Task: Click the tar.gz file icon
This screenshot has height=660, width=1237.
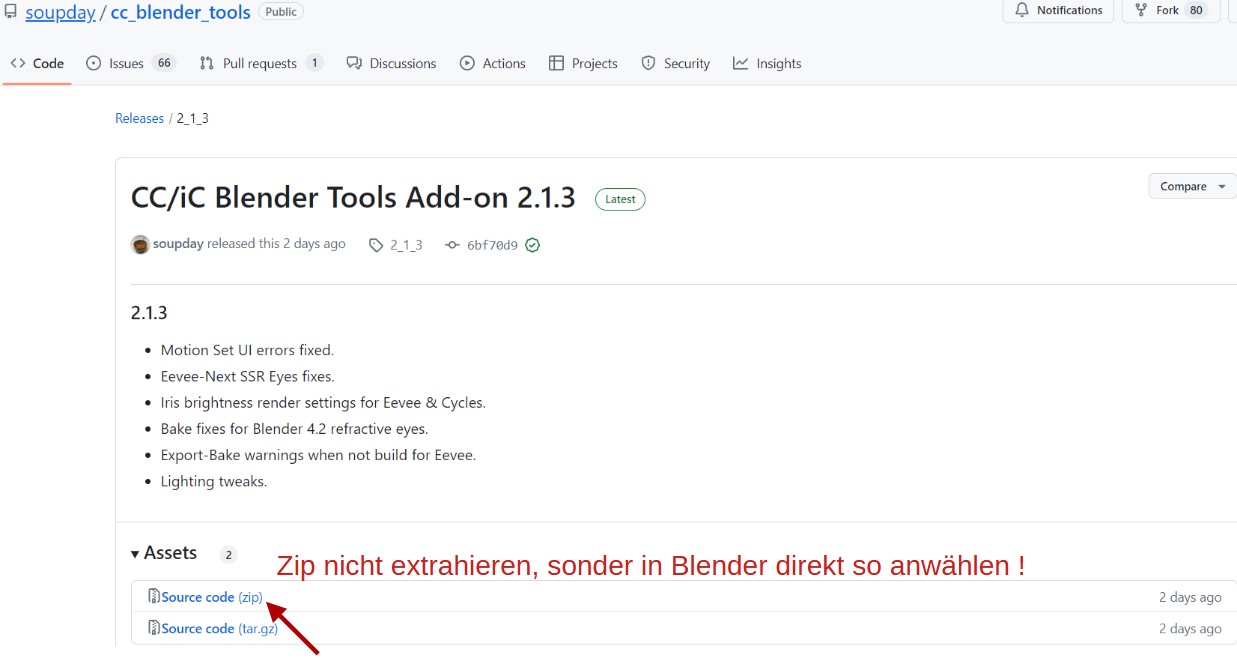Action: pyautogui.click(x=154, y=628)
